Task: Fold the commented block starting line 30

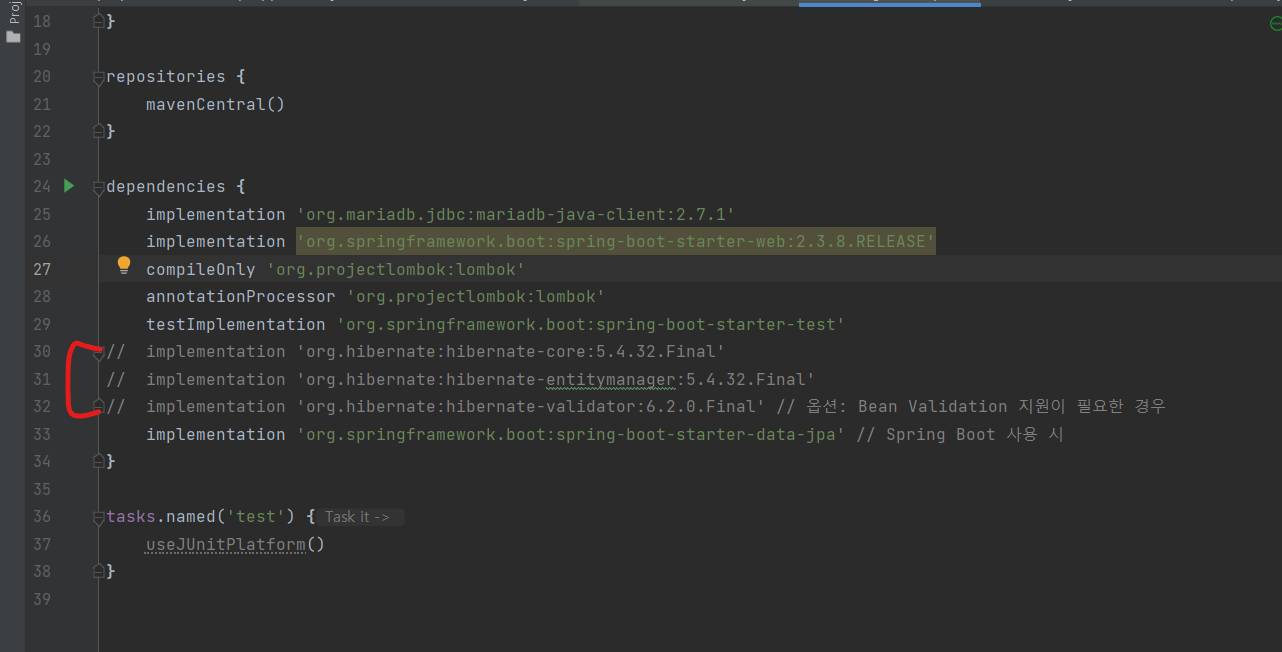Action: pos(98,352)
